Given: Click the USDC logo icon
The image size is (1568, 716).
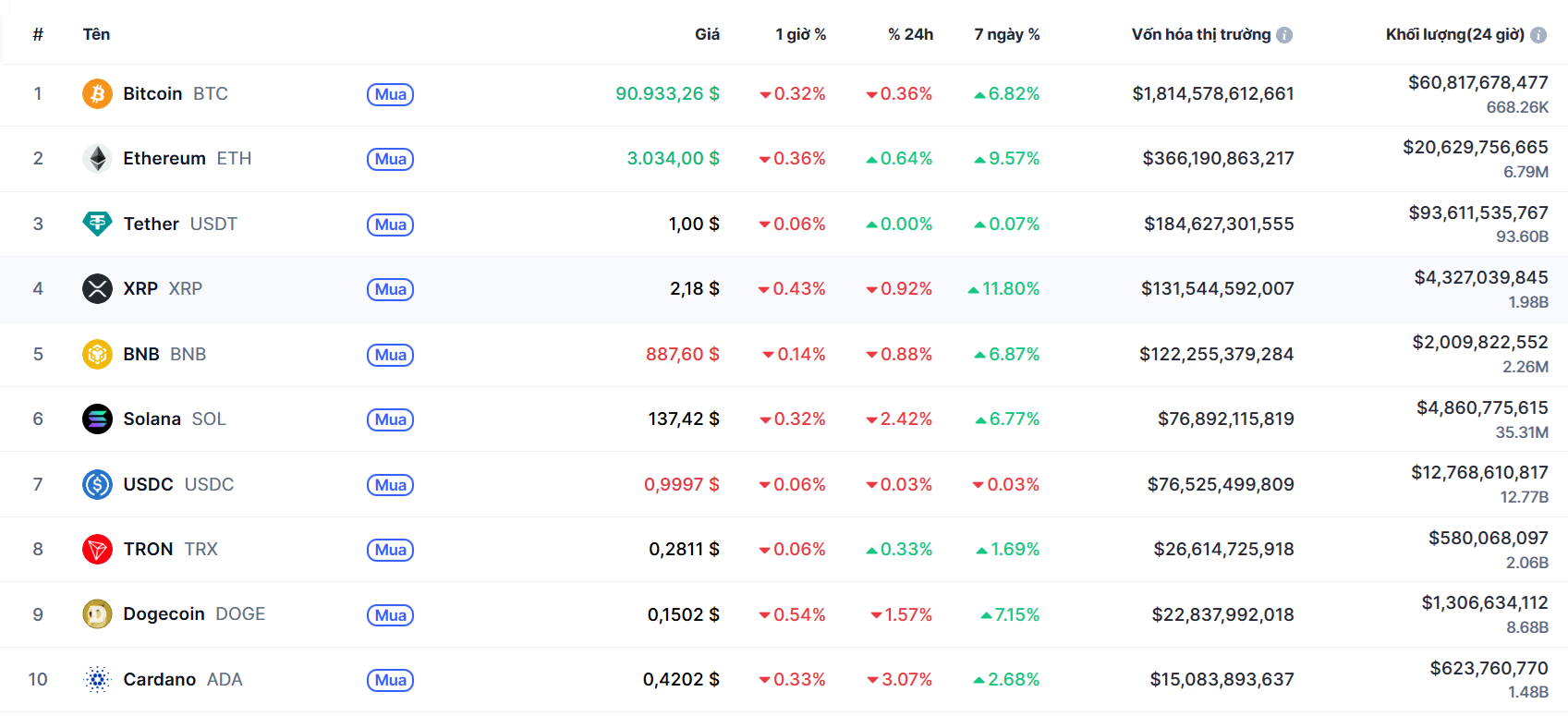Looking at the screenshot, I should pos(97,484).
